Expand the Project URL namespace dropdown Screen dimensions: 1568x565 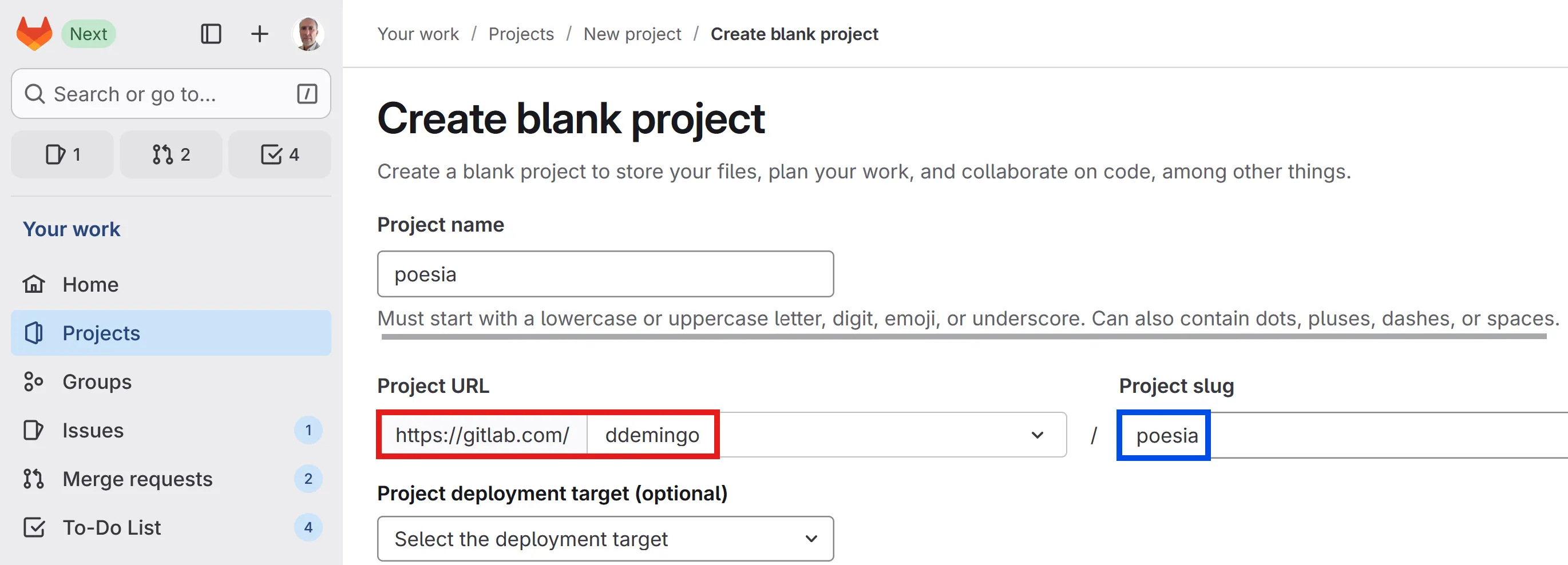click(1037, 435)
